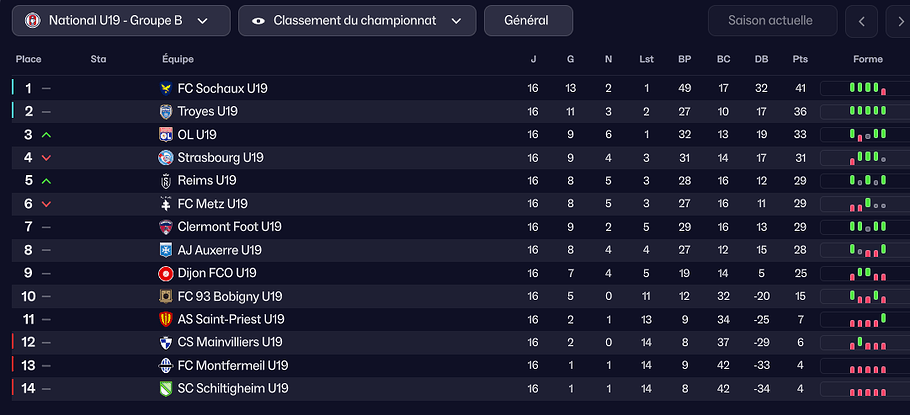Viewport: 910px width, 415px height.
Task: Click the AS Saint-Priest U19 crest
Action: [x=166, y=319]
